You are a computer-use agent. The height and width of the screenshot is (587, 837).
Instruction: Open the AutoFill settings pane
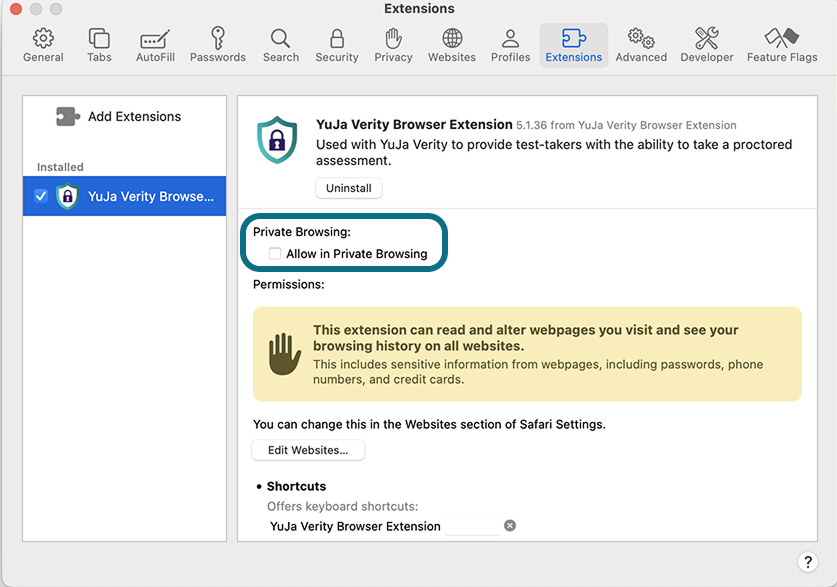[x=155, y=45]
